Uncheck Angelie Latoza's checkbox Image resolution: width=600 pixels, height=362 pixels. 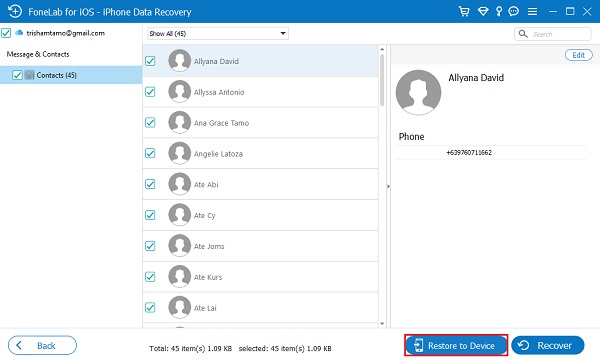coord(150,153)
